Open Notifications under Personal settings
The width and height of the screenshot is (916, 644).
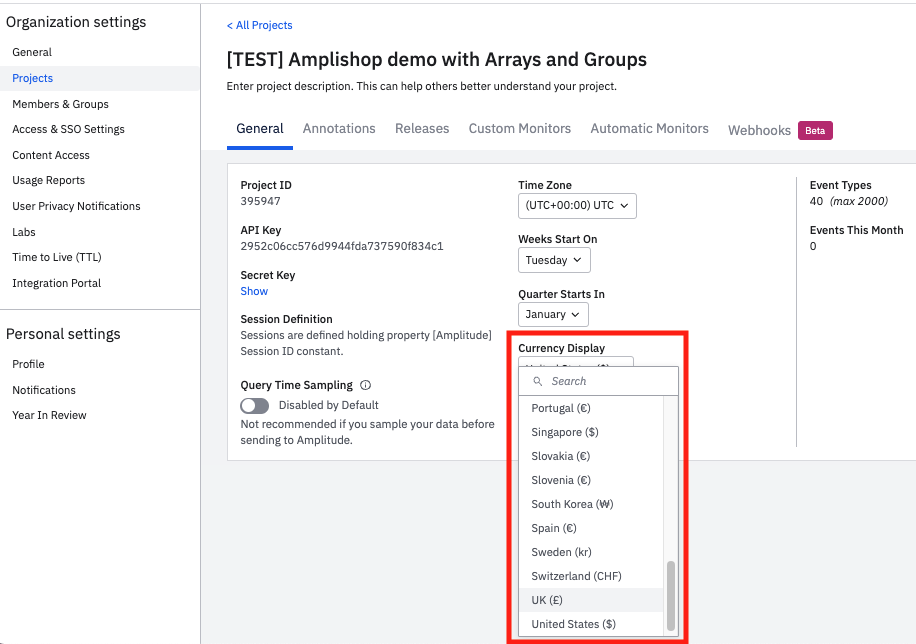point(44,390)
